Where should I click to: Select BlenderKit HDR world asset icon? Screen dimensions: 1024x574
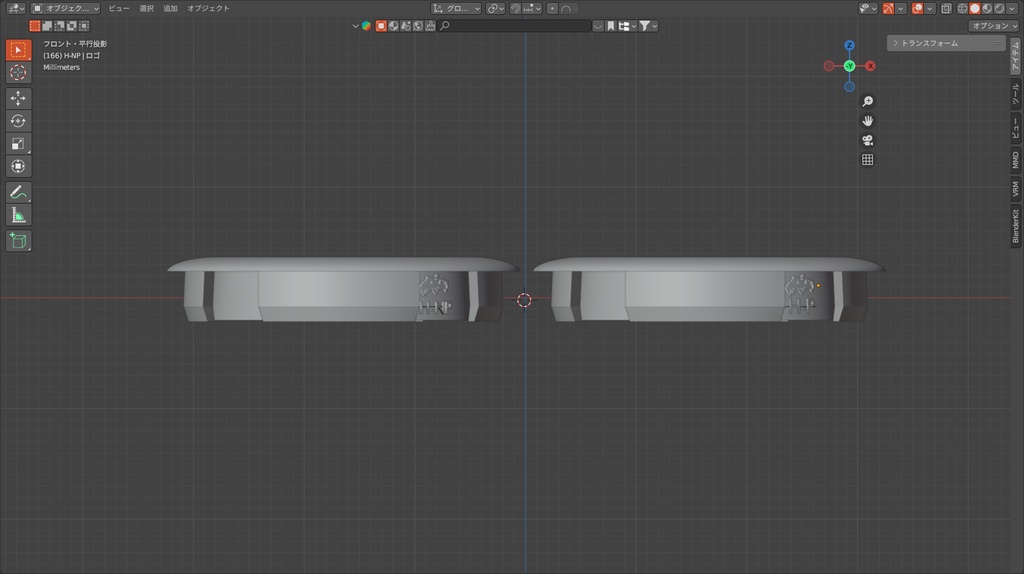tap(418, 26)
